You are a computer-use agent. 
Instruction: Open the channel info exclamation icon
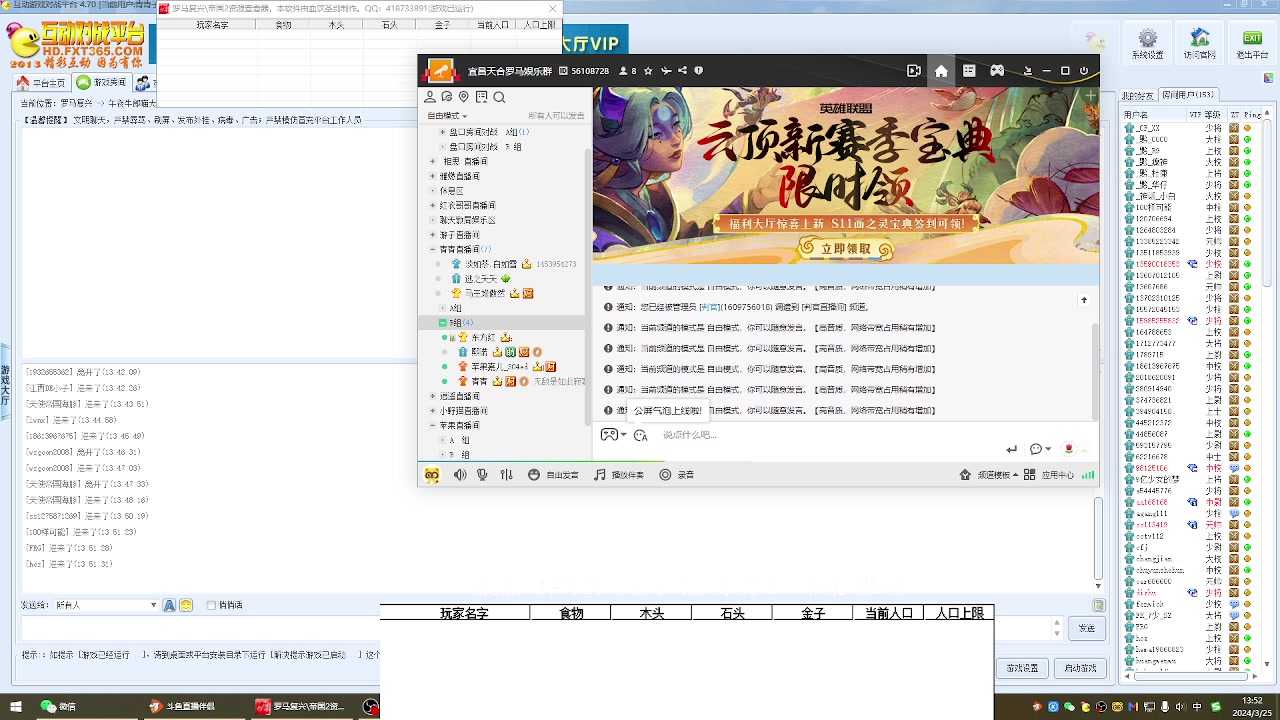(x=699, y=71)
